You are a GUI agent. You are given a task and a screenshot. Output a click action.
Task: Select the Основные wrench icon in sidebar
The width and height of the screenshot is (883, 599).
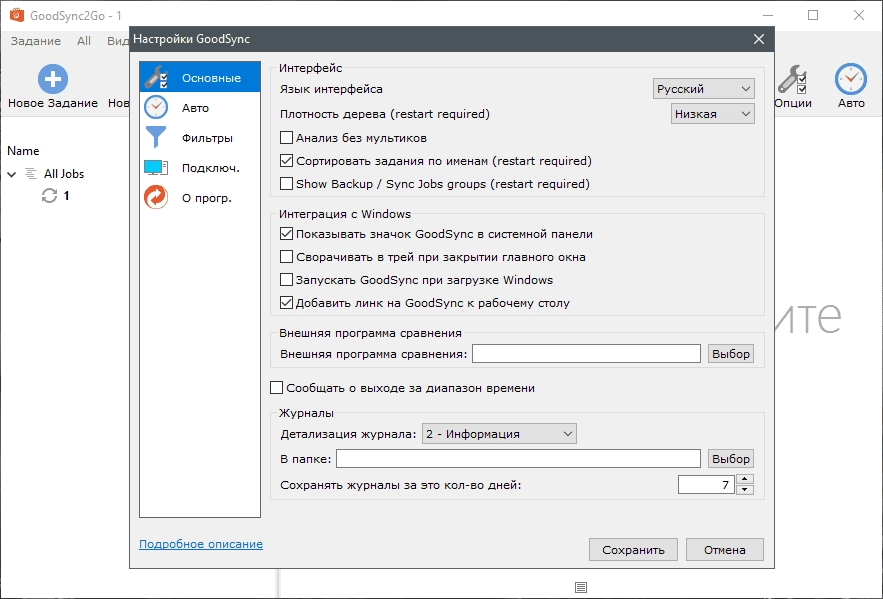pos(156,78)
